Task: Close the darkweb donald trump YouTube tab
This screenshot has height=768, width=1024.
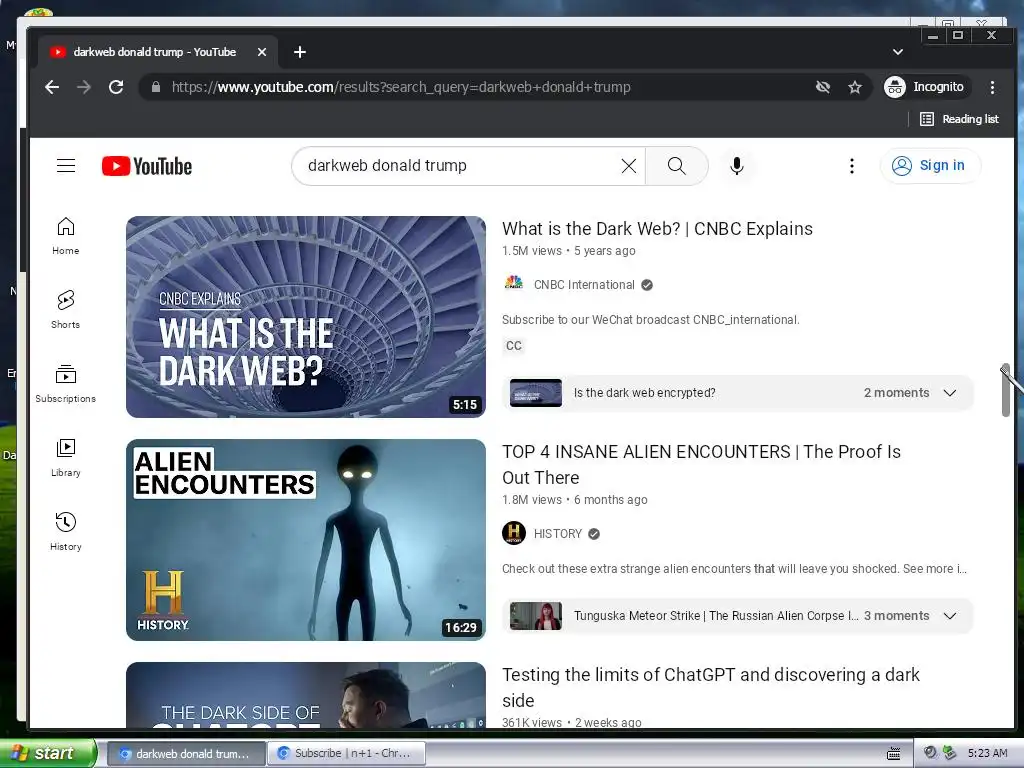Action: 262,52
